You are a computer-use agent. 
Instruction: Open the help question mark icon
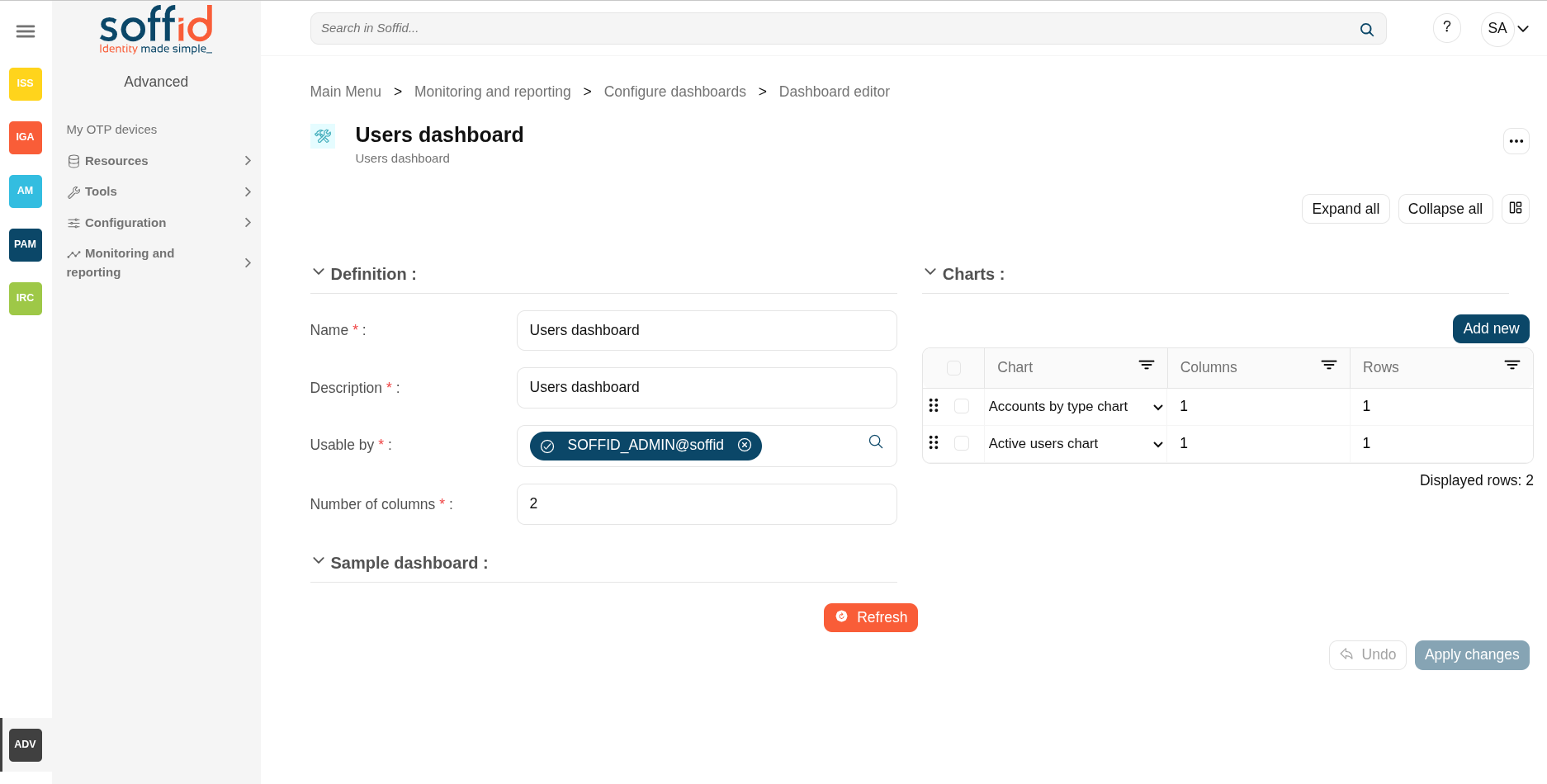tap(1446, 28)
